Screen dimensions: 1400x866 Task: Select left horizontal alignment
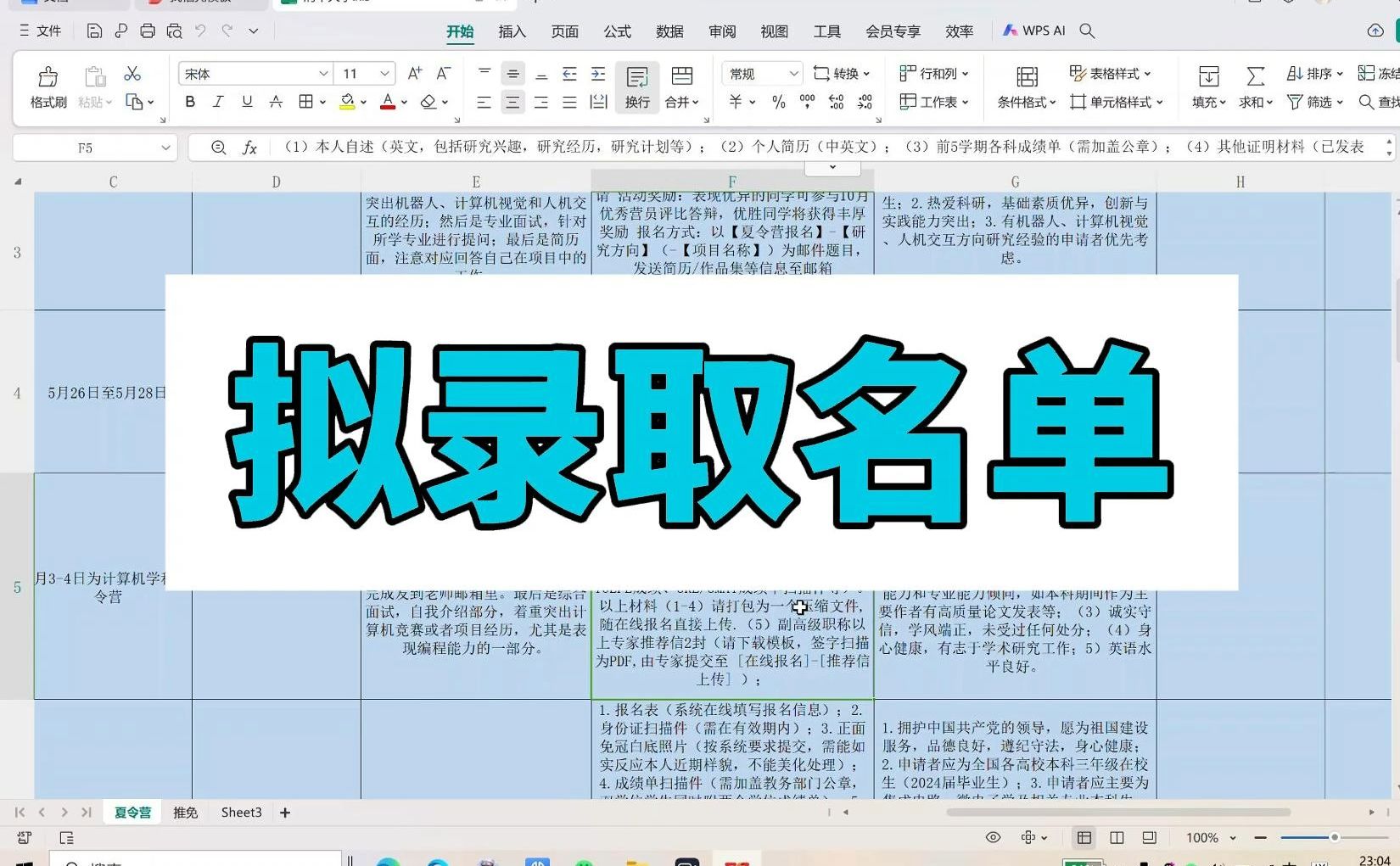pos(484,103)
